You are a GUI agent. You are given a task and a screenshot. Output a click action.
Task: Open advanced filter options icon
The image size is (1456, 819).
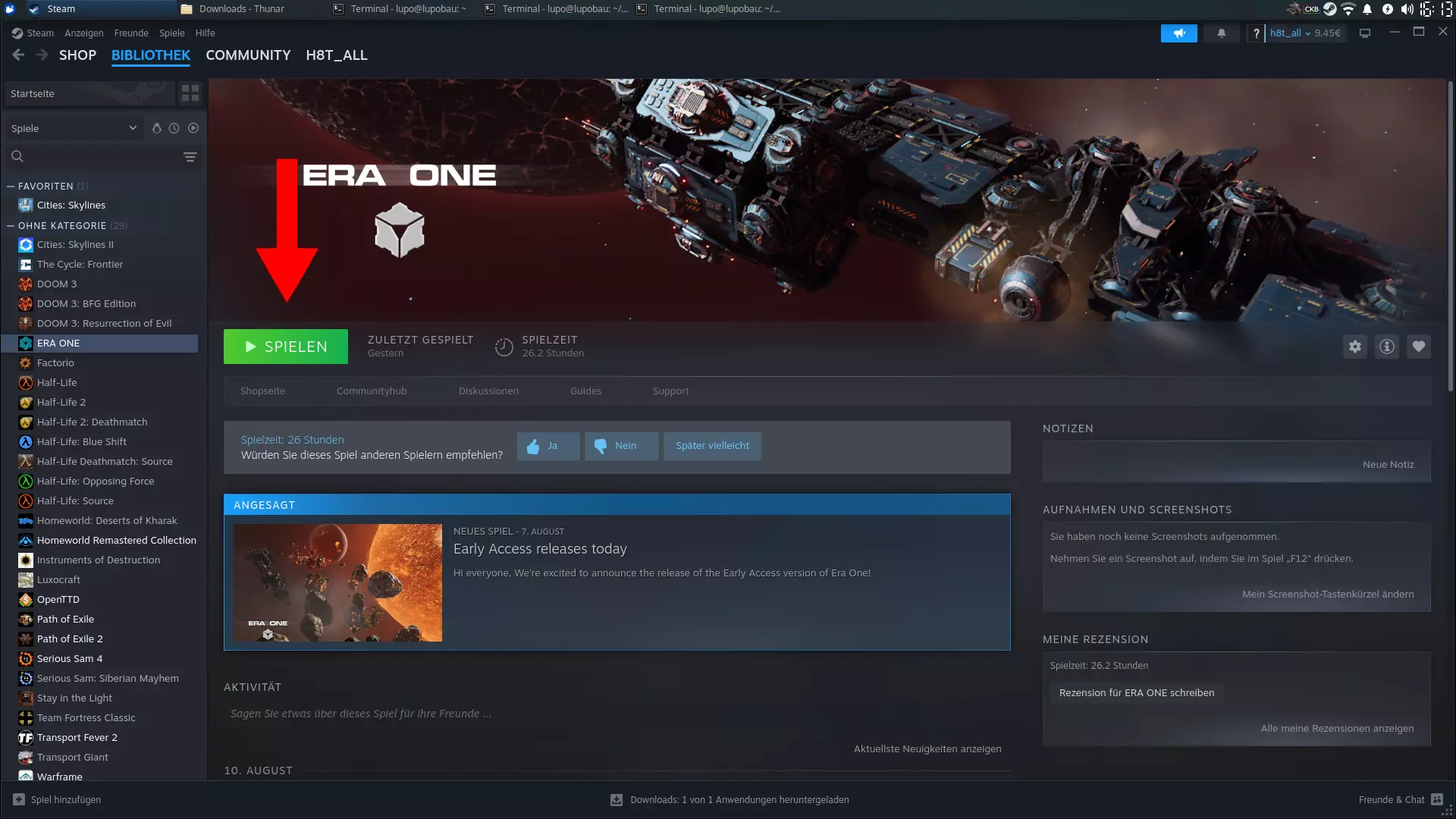190,157
